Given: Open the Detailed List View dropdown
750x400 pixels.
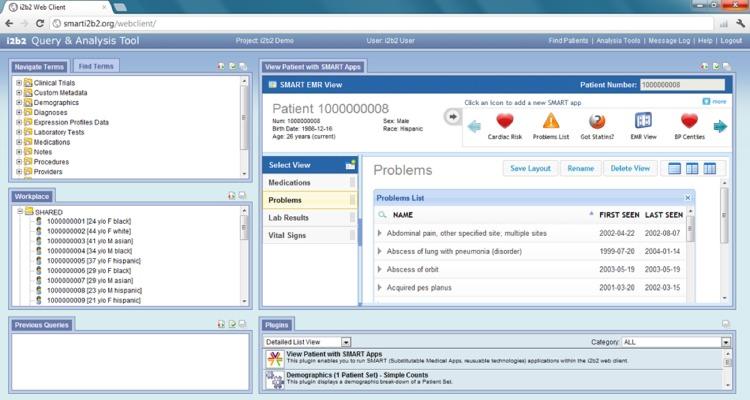Looking at the screenshot, I should (345, 342).
